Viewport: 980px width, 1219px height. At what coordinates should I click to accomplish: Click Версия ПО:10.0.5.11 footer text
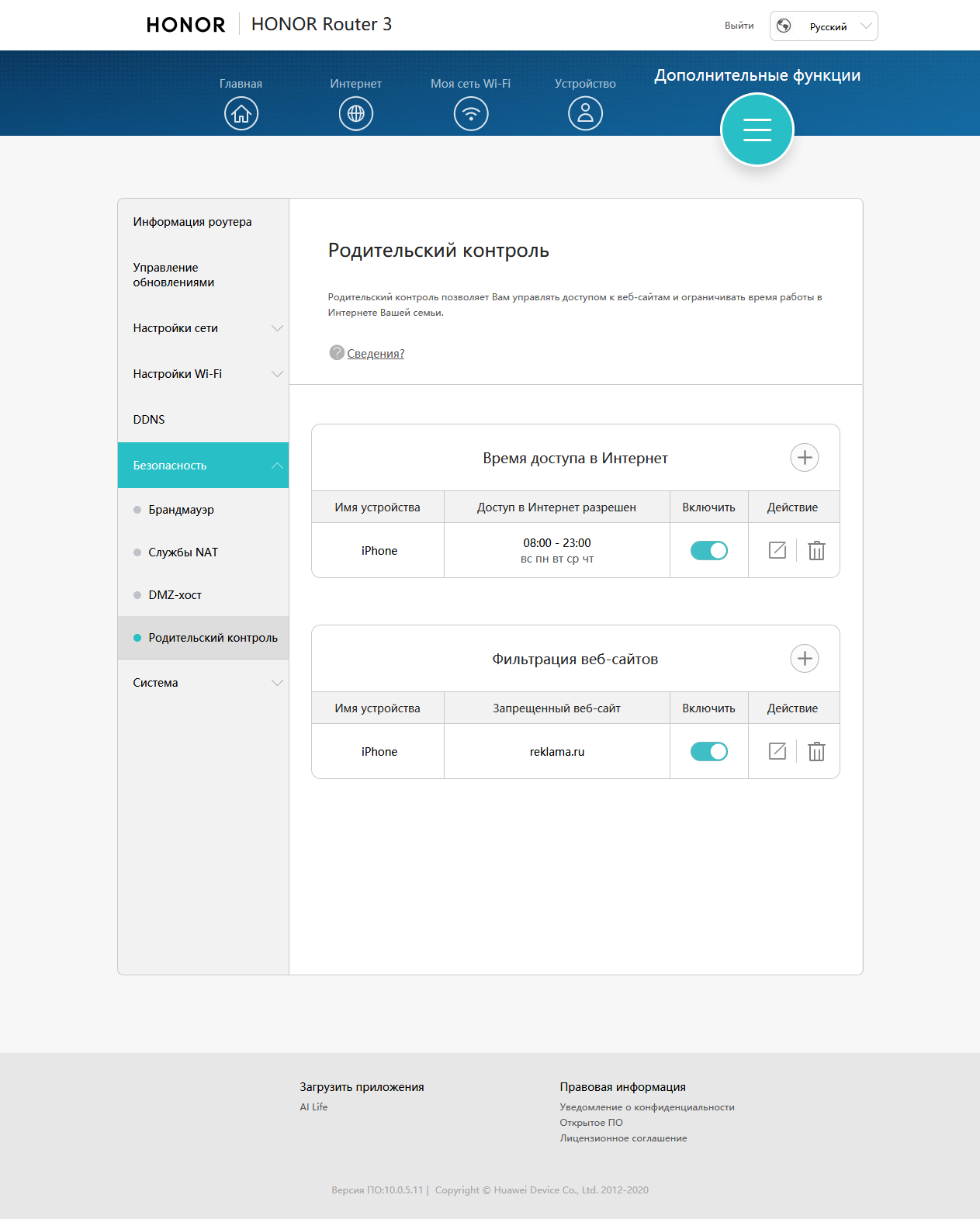[x=377, y=1190]
